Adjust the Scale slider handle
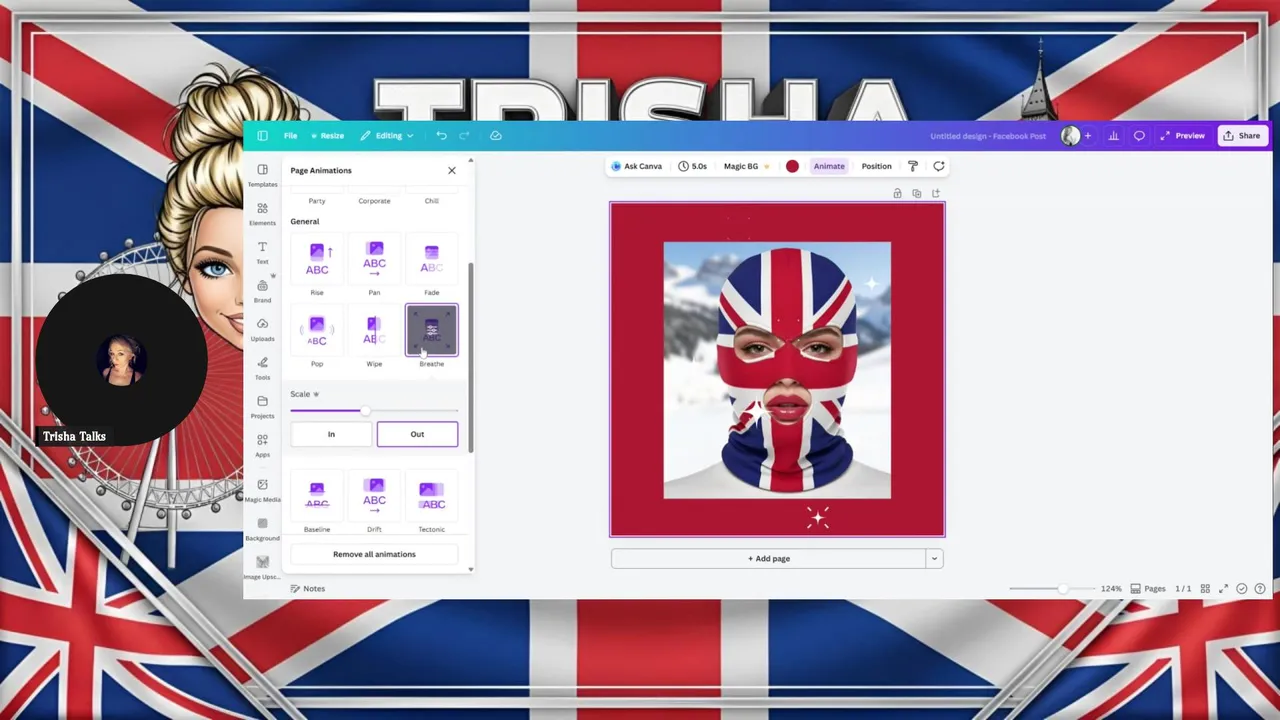1280x720 pixels. [x=366, y=411]
